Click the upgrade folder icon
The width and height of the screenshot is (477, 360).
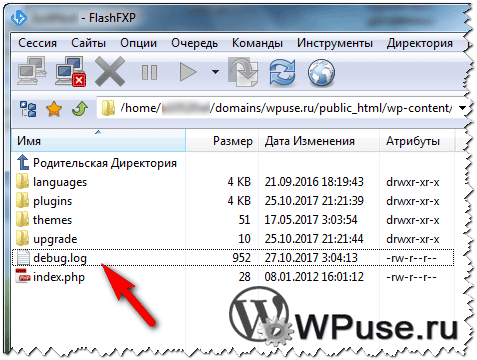click(22, 238)
